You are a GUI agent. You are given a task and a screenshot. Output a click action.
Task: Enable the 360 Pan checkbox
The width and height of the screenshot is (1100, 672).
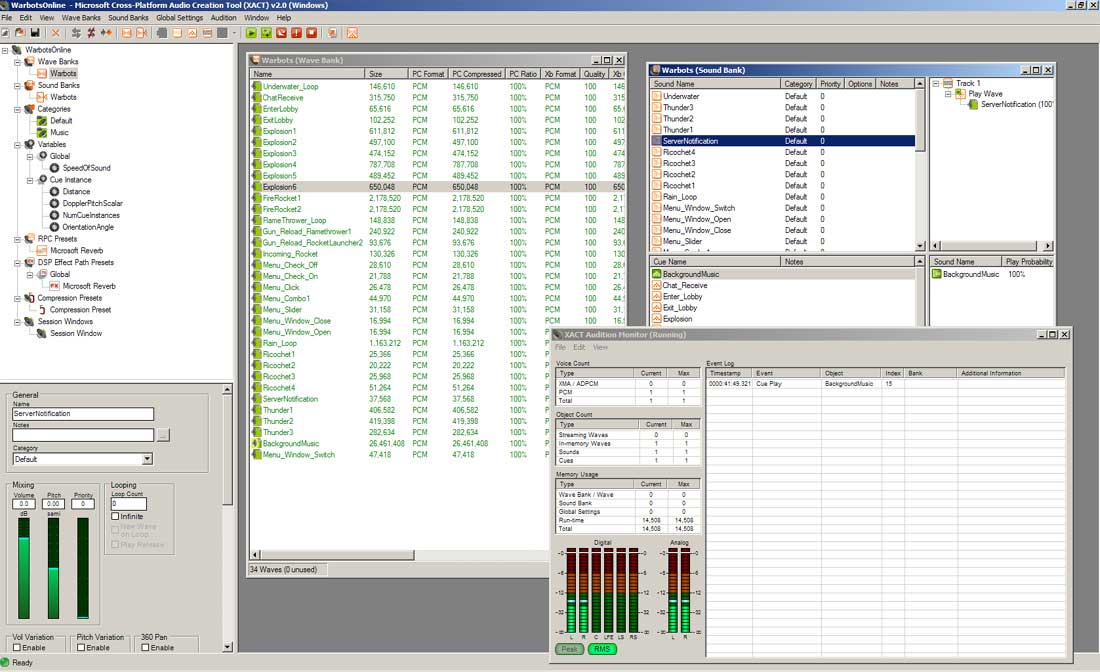pos(144,648)
